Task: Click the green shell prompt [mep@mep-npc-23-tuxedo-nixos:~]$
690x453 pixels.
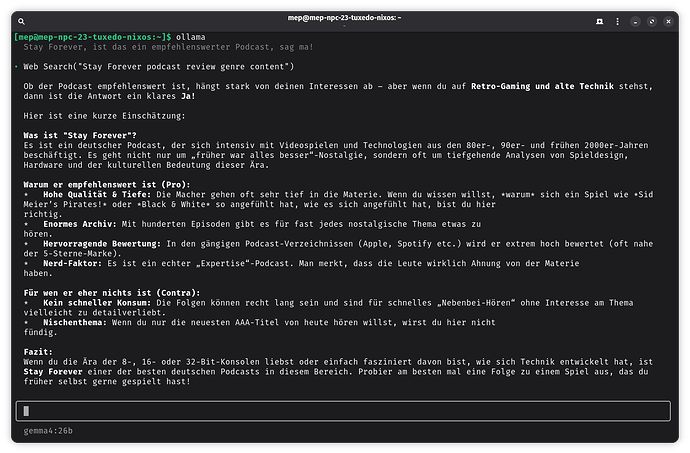Action: (x=92, y=37)
